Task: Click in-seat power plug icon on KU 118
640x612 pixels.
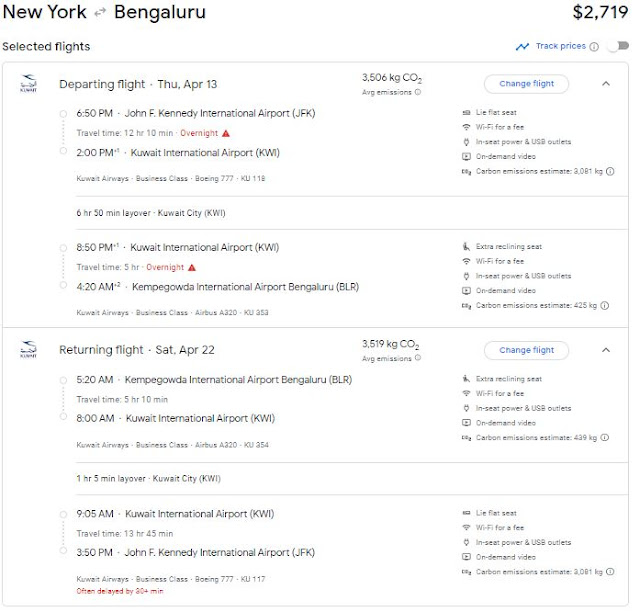Action: click(x=466, y=142)
